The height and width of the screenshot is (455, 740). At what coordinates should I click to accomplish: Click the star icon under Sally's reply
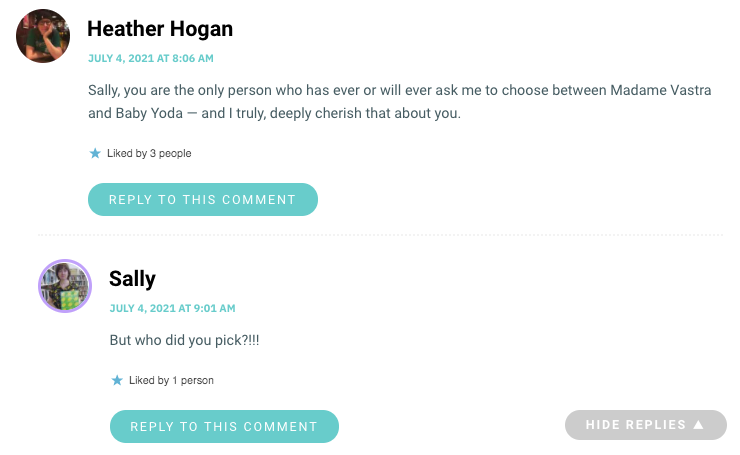pyautogui.click(x=117, y=380)
